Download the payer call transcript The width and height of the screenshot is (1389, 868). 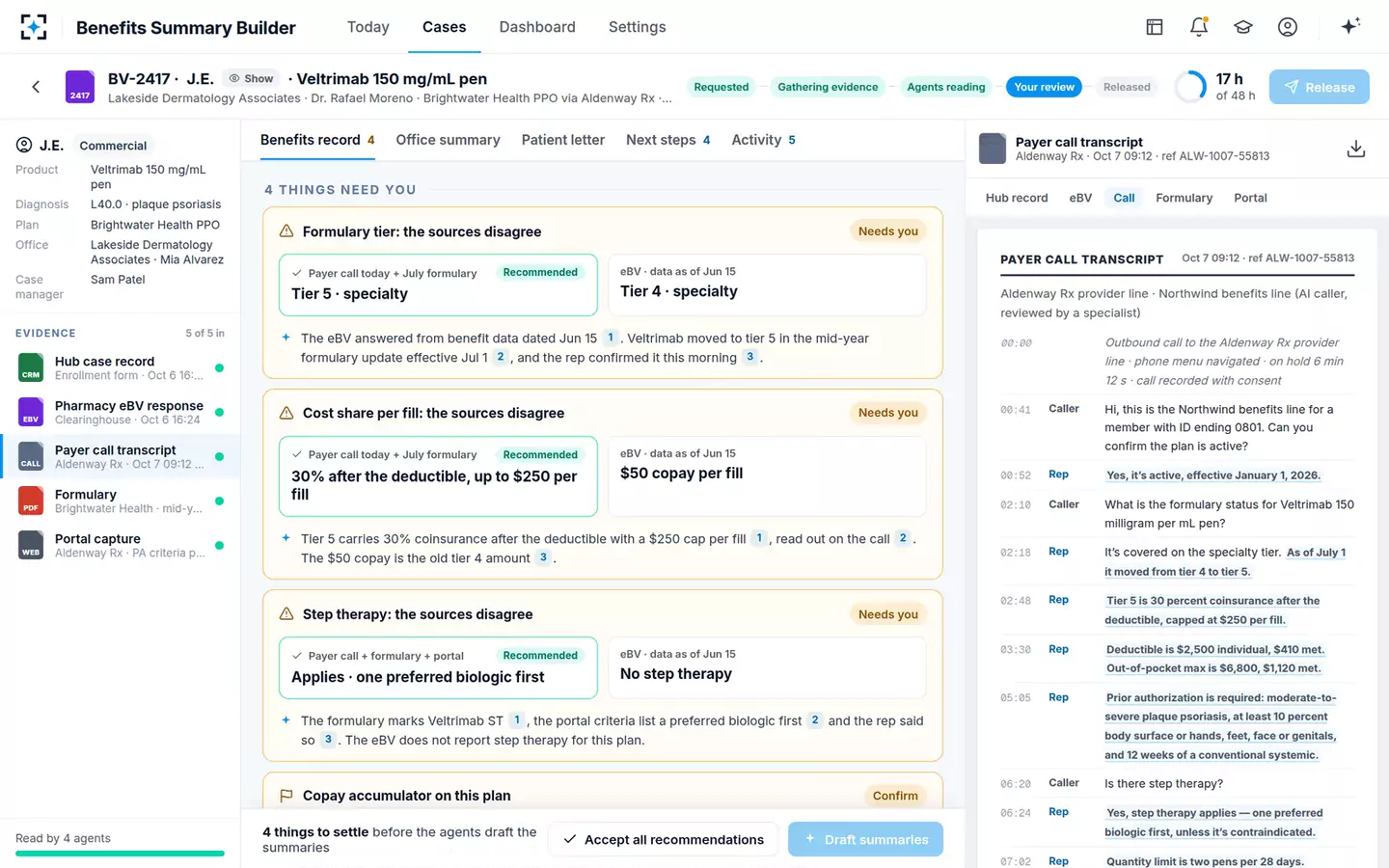1356,149
